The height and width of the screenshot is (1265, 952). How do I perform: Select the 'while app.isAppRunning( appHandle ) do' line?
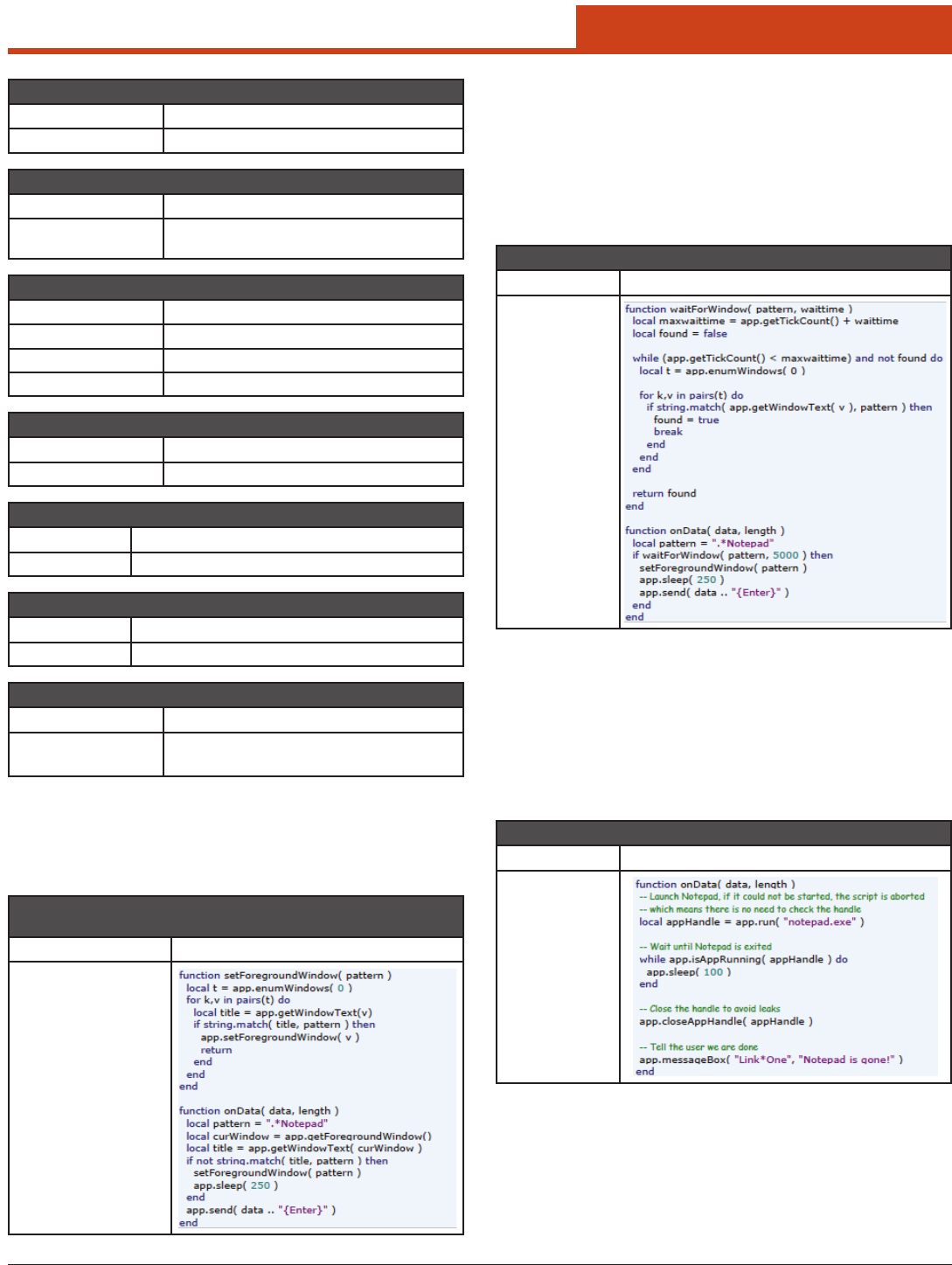(743, 959)
